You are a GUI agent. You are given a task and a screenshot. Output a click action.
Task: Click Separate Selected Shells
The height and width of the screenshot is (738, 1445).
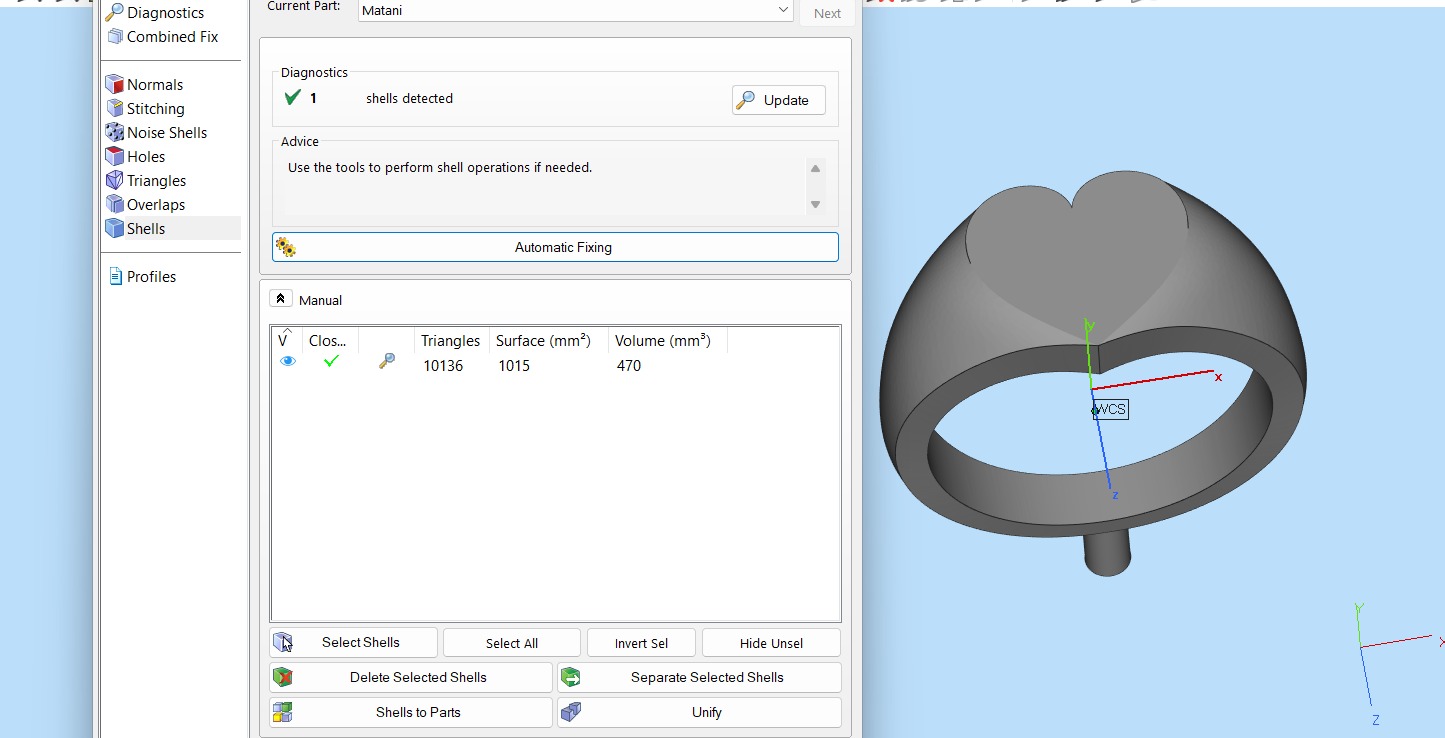click(x=699, y=677)
